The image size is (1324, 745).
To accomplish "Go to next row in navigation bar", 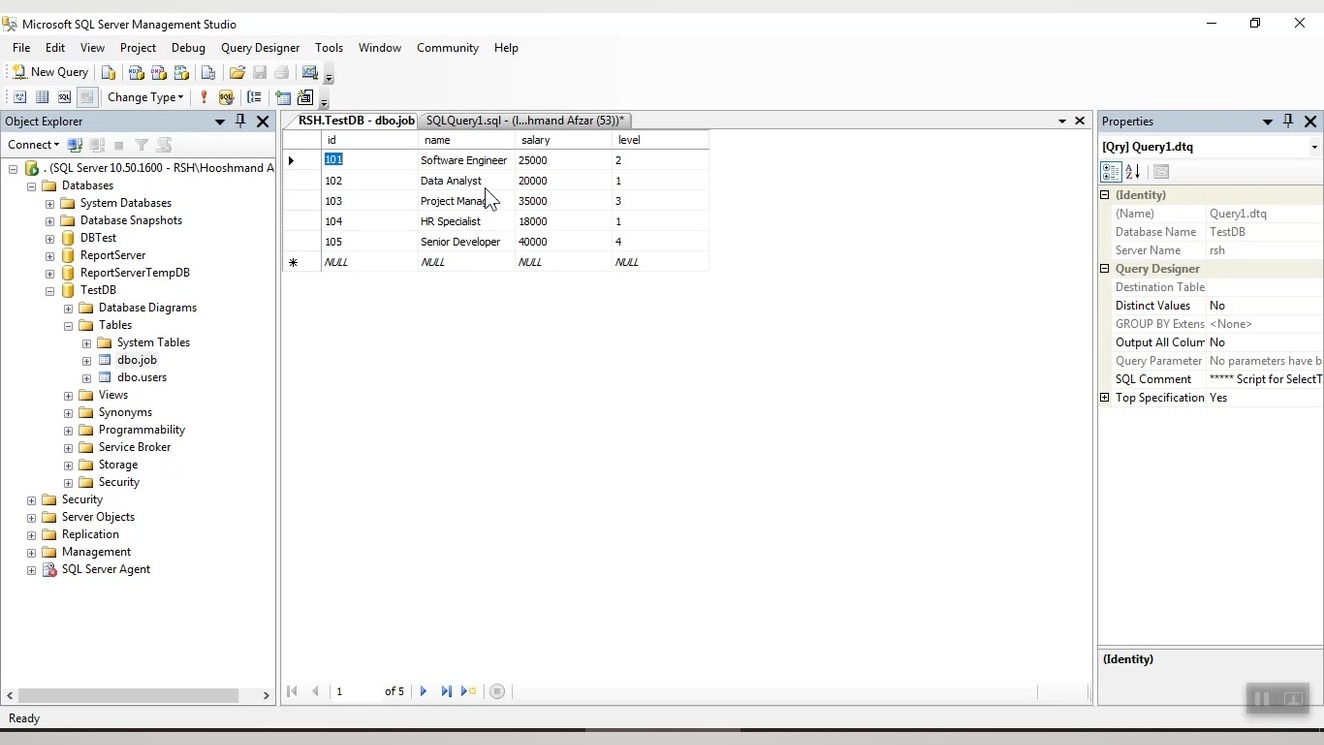I will [423, 691].
